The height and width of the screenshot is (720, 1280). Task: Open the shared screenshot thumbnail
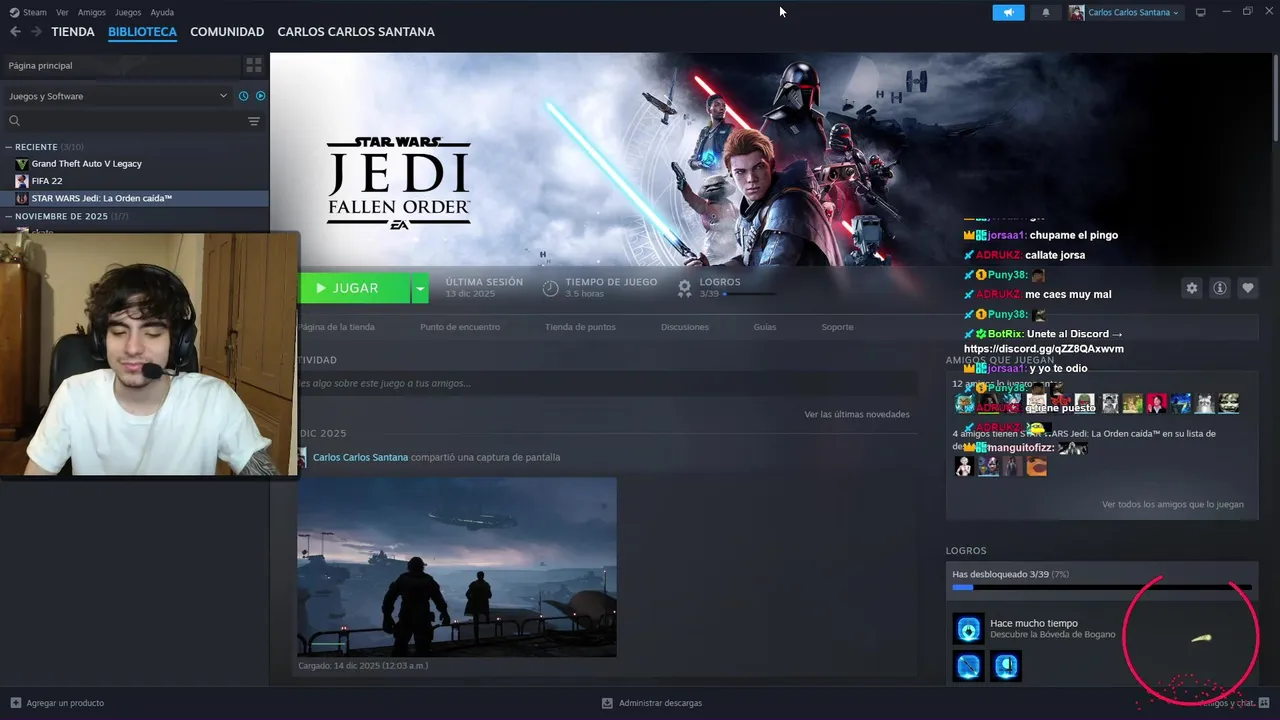pos(457,567)
